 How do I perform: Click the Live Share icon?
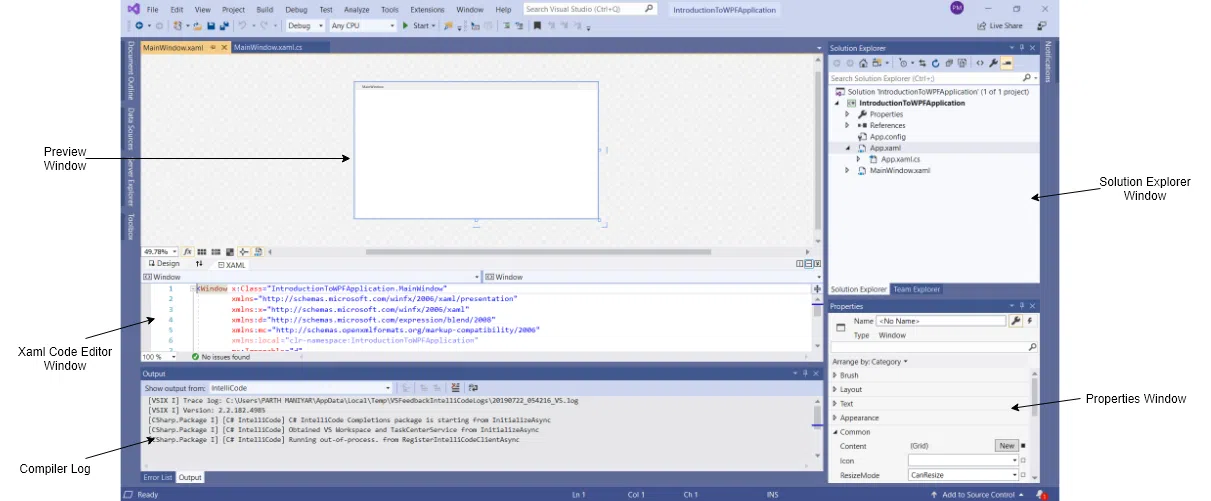coord(981,25)
